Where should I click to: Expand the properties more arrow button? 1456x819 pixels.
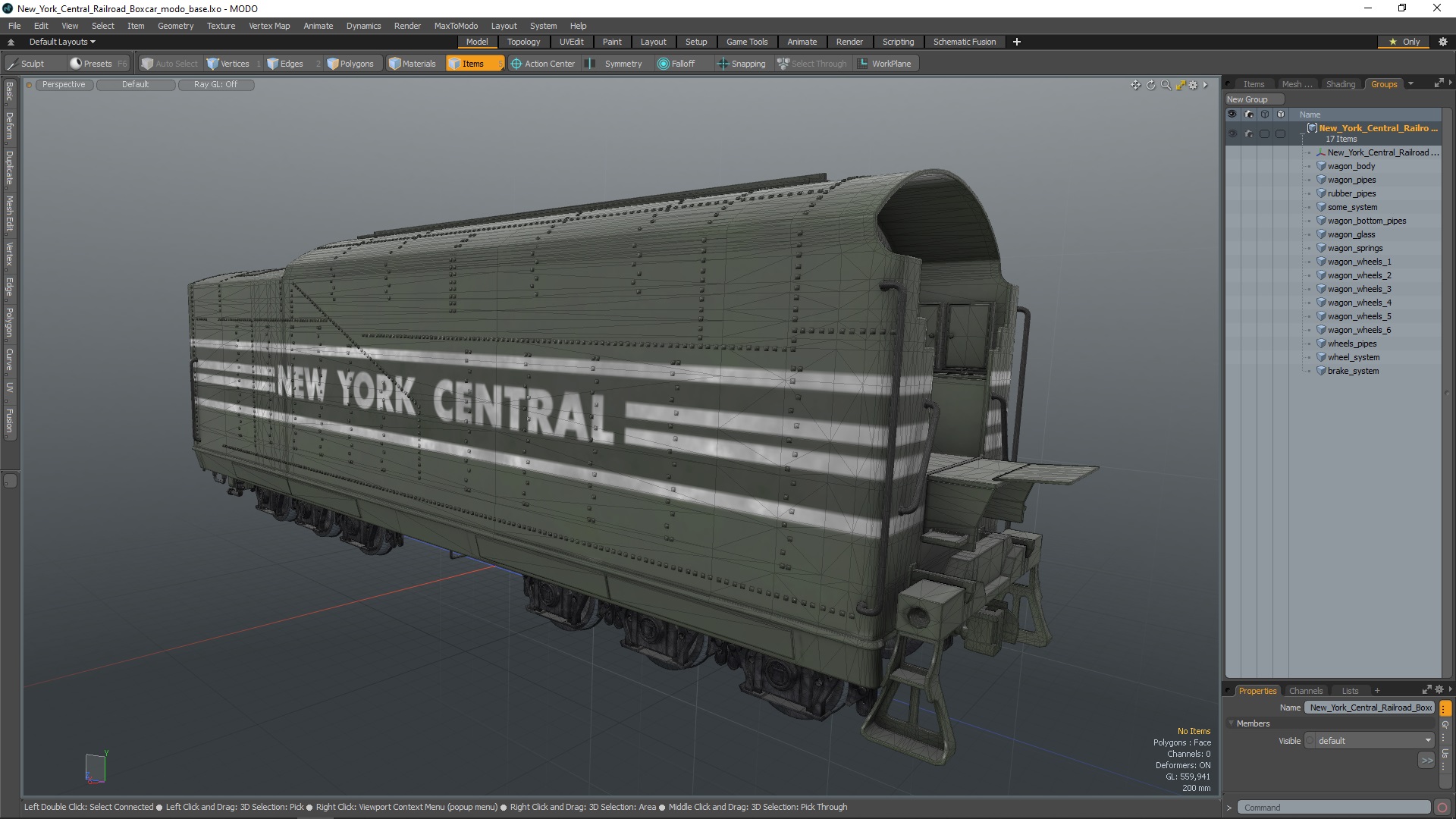pos(1426,760)
